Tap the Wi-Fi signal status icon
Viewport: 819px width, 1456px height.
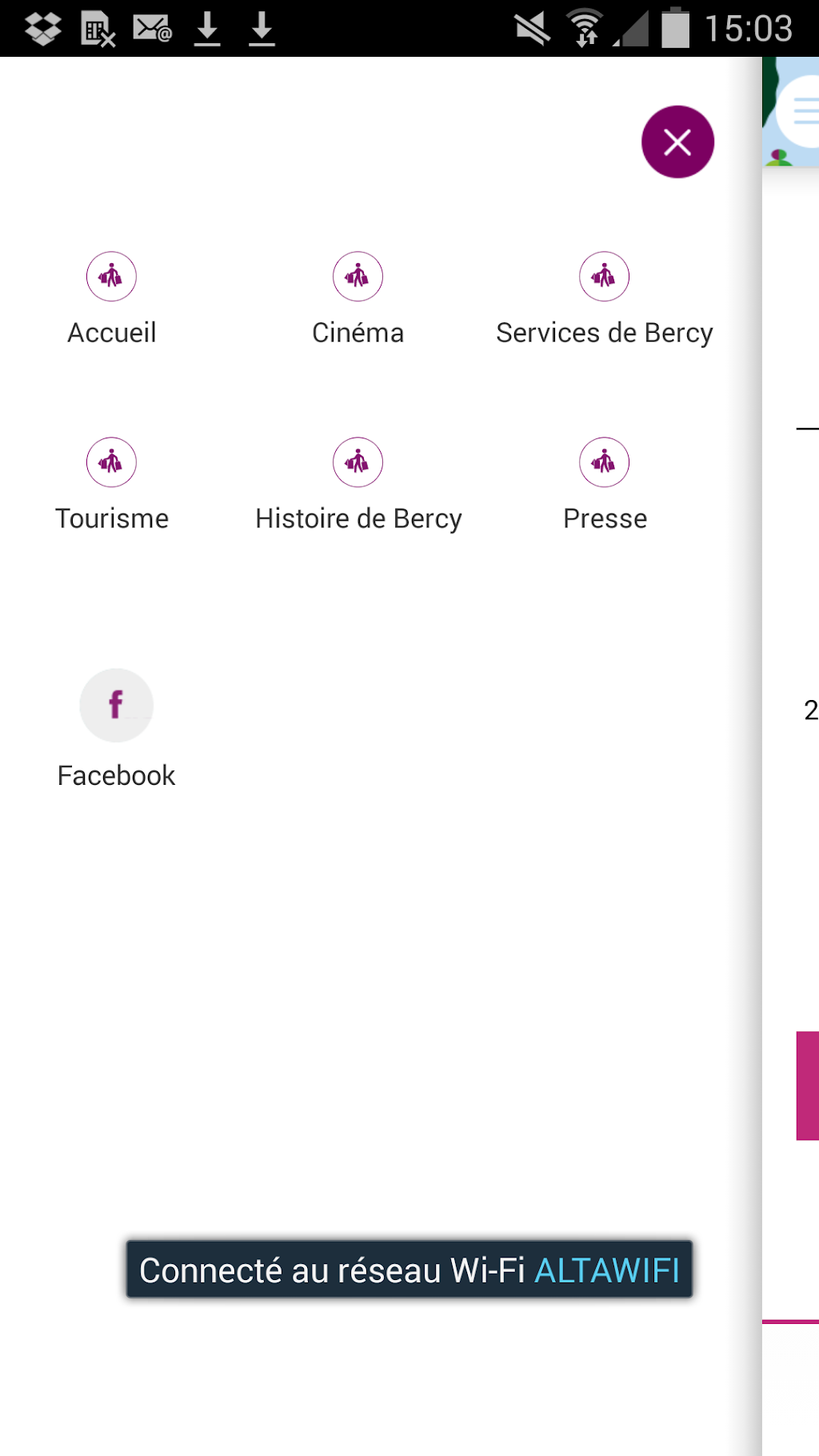[585, 29]
